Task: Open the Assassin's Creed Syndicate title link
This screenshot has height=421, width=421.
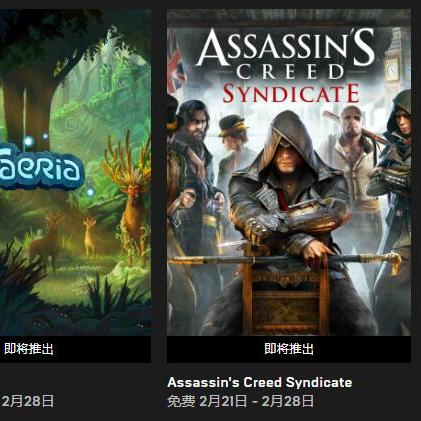Action: 260,383
